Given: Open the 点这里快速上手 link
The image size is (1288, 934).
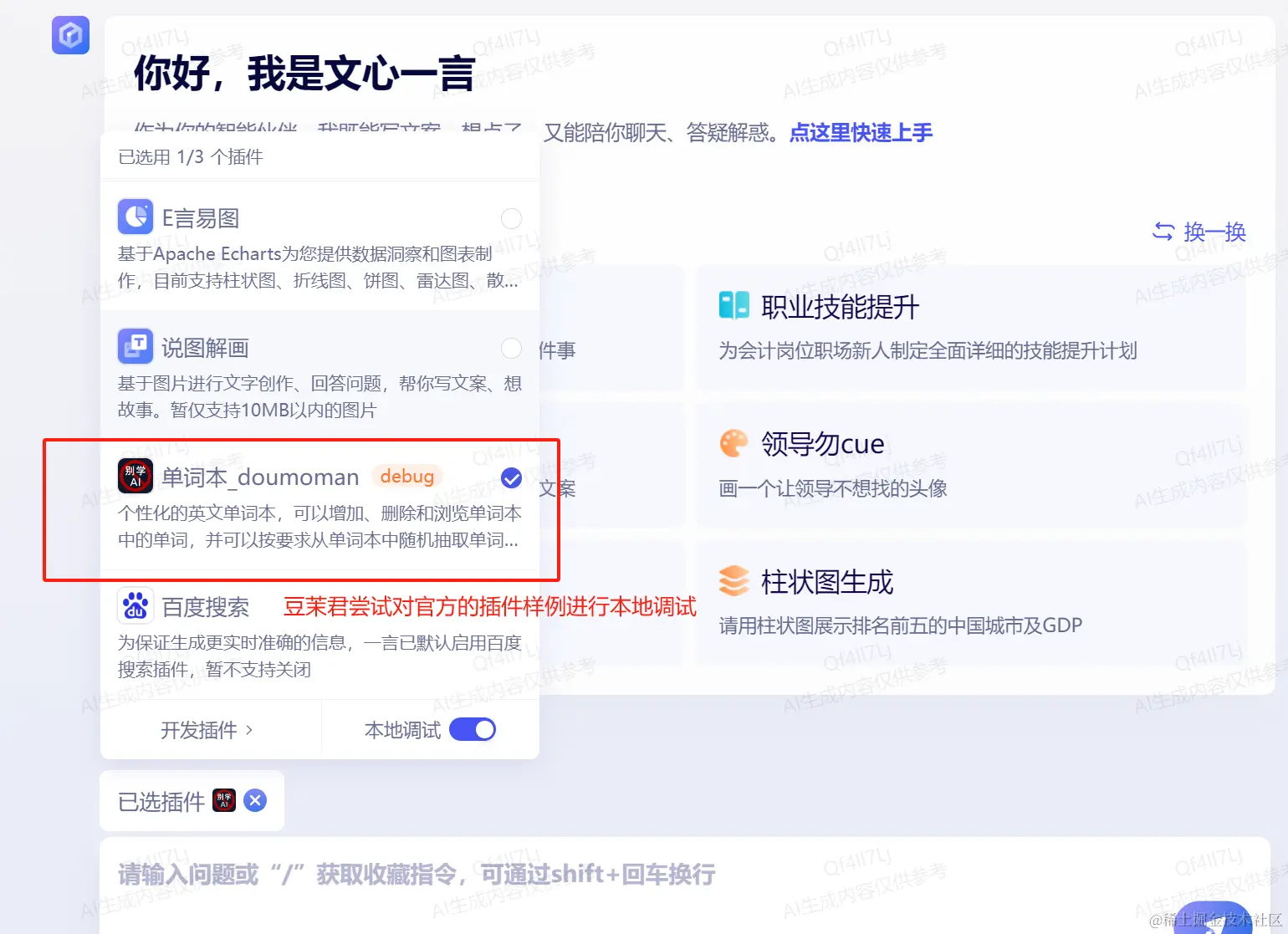Looking at the screenshot, I should 861,132.
